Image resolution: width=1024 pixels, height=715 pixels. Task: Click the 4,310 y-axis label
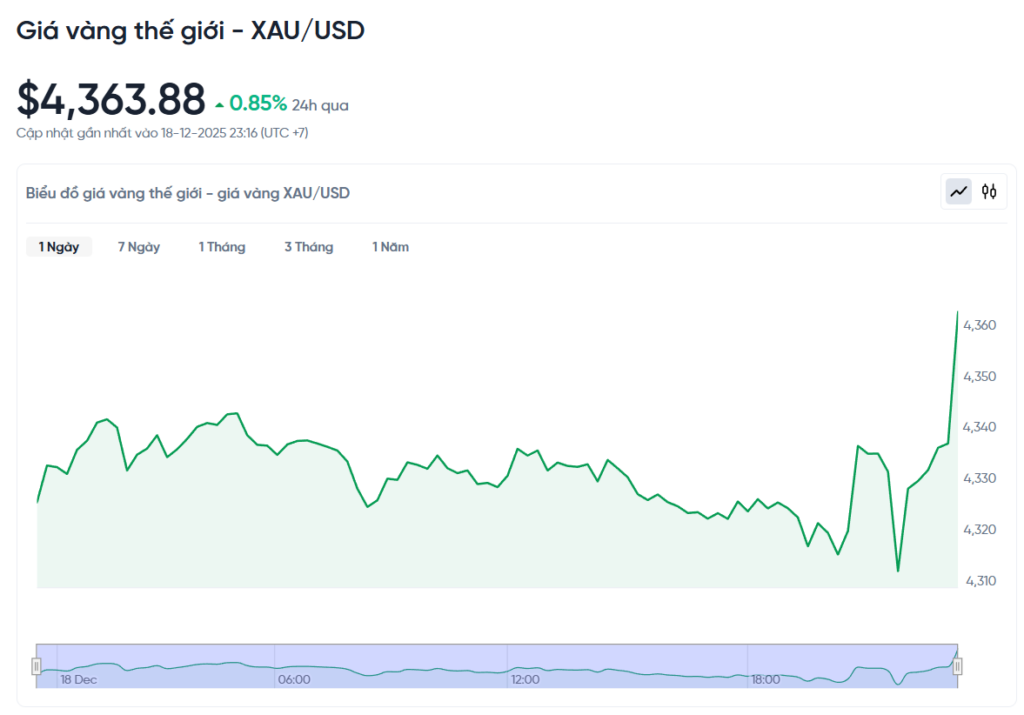pos(979,580)
